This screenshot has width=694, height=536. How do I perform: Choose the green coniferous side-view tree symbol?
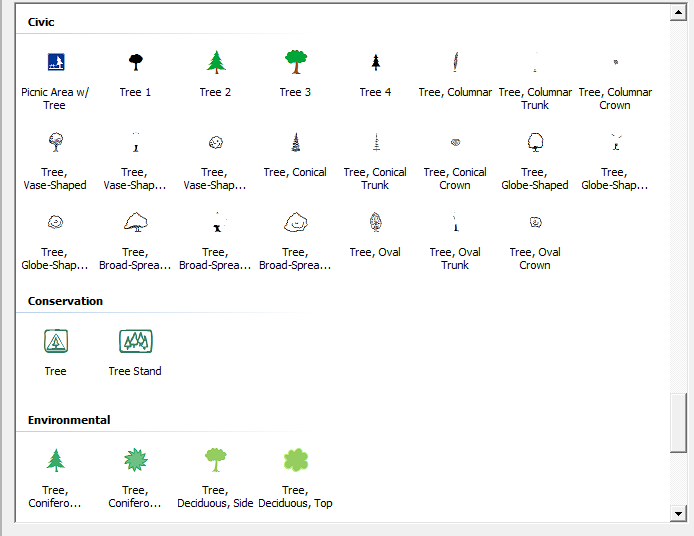pos(56,460)
